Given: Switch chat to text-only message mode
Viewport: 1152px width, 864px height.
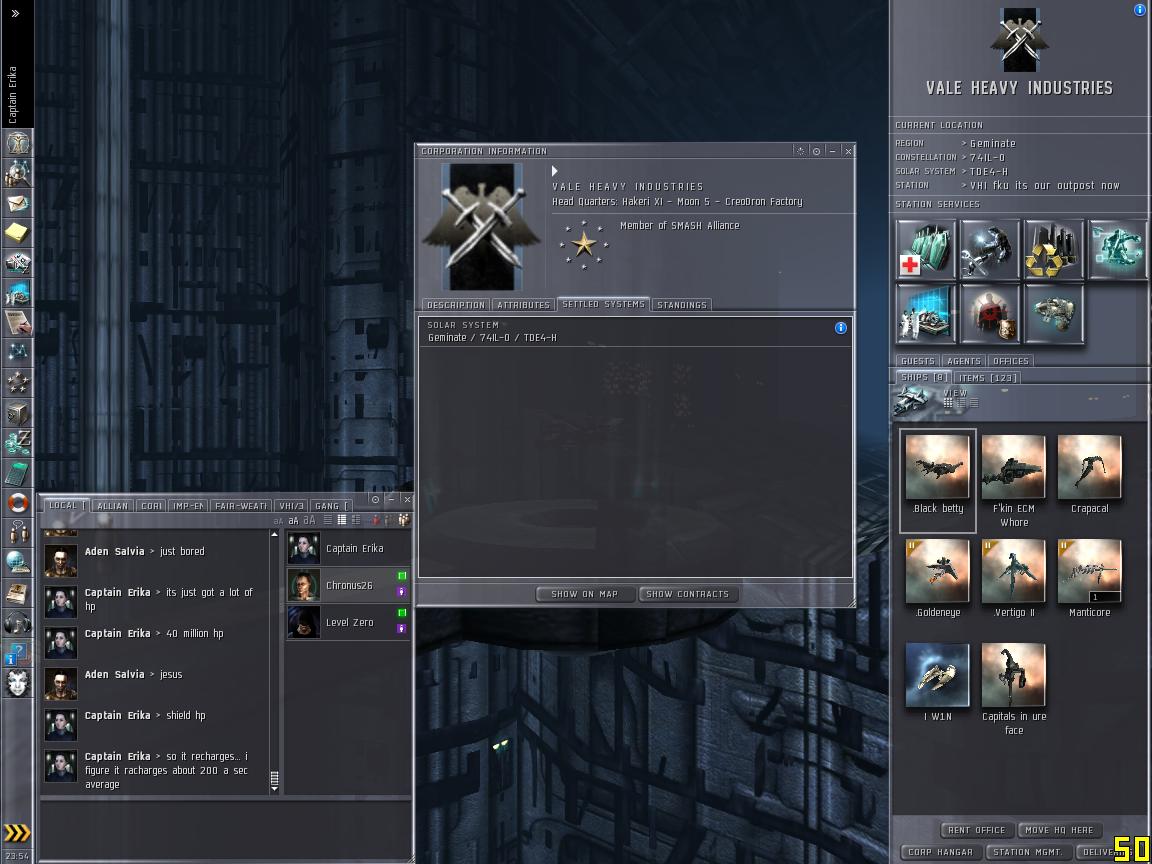Looking at the screenshot, I should click(x=328, y=520).
